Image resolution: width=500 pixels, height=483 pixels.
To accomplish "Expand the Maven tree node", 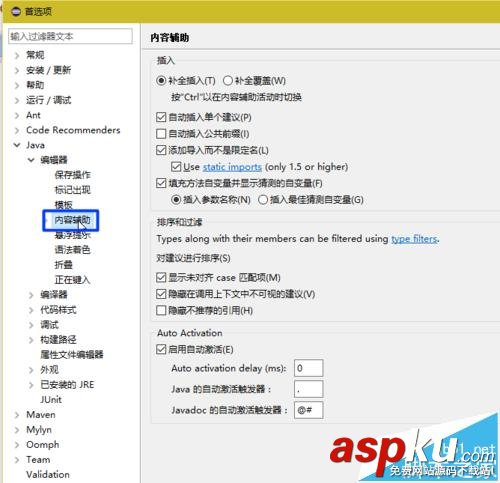I will [x=17, y=415].
